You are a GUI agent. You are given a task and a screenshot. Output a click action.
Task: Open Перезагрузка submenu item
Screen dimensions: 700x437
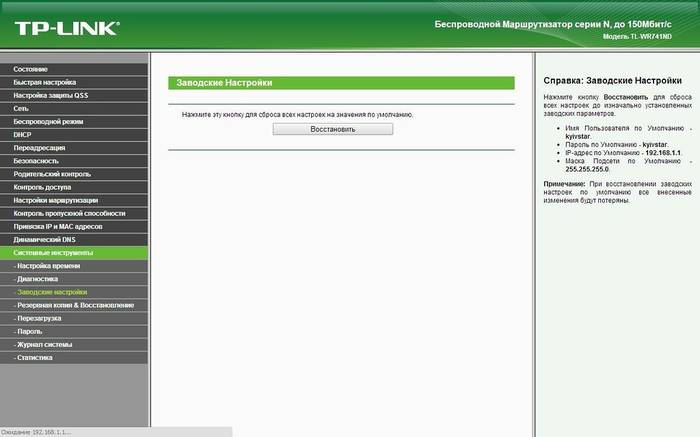[74, 318]
